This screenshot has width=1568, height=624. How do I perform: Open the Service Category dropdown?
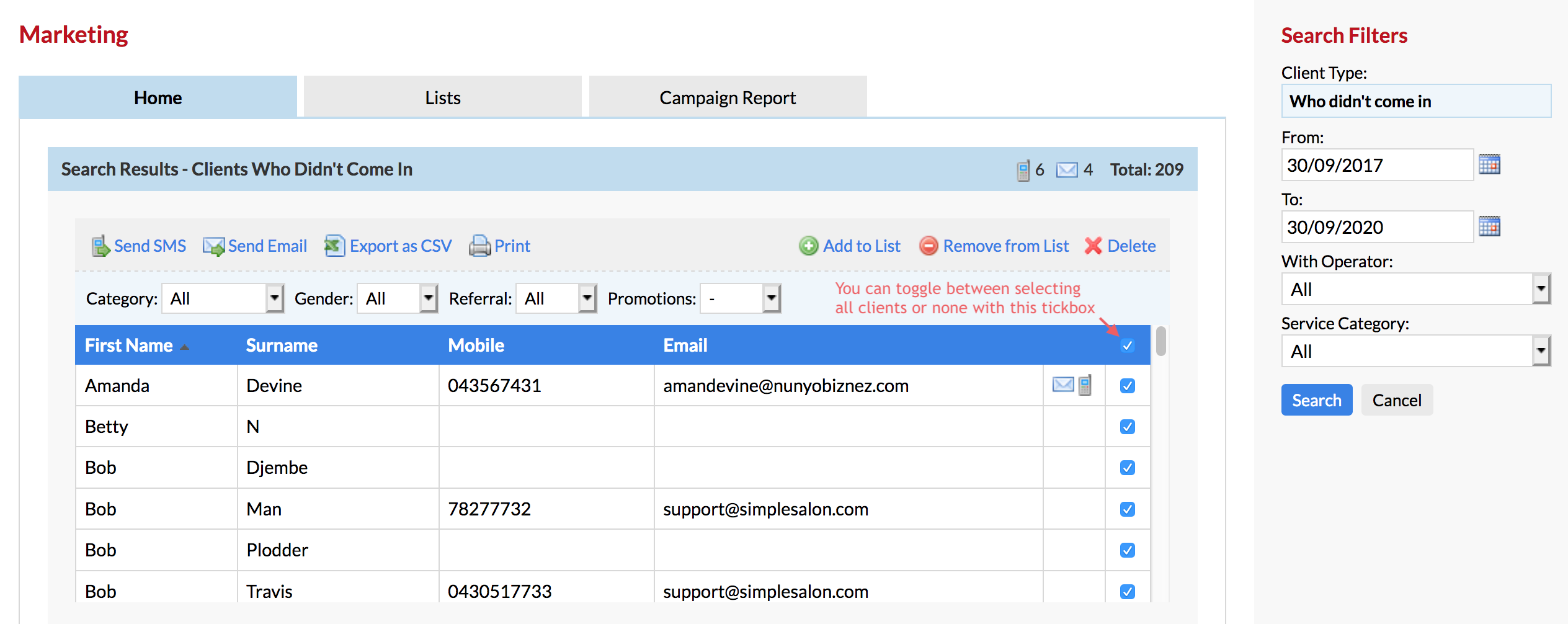pyautogui.click(x=1416, y=351)
